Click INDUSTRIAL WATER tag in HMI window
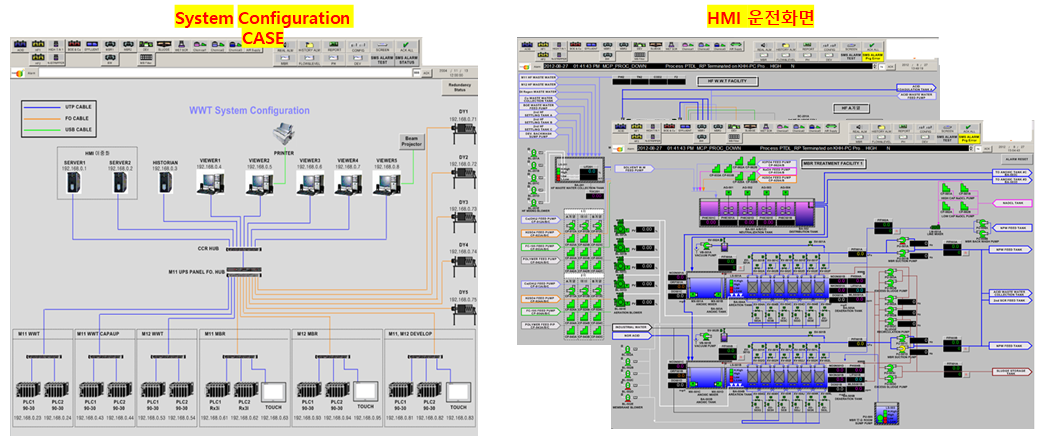Image resolution: width=1049 pixels, height=441 pixels. click(x=632, y=327)
